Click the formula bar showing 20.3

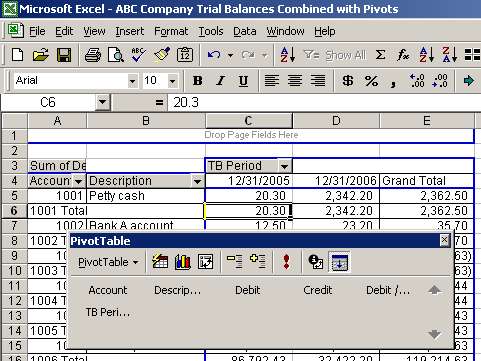click(x=323, y=102)
